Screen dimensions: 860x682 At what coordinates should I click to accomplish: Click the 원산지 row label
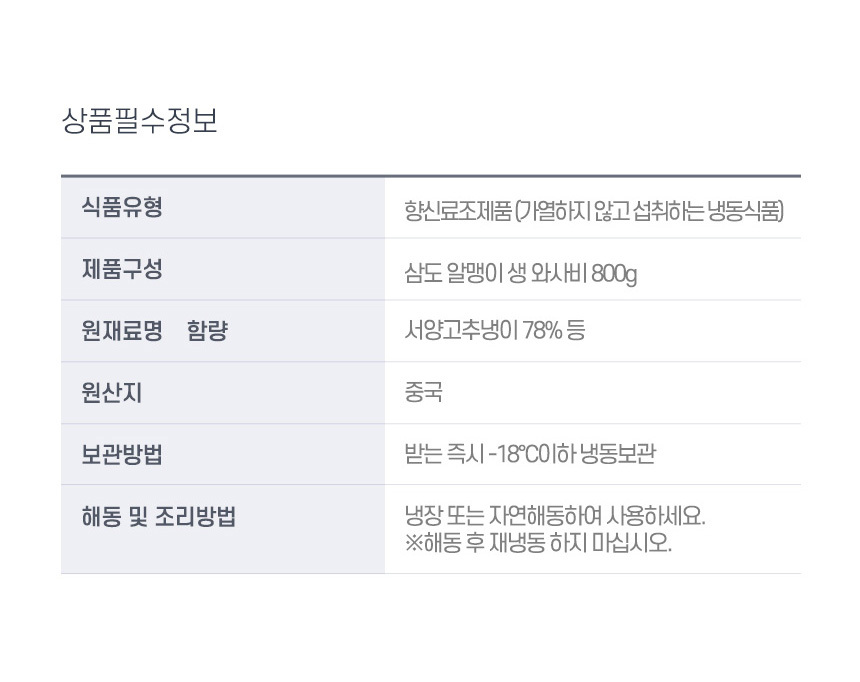[x=111, y=393]
